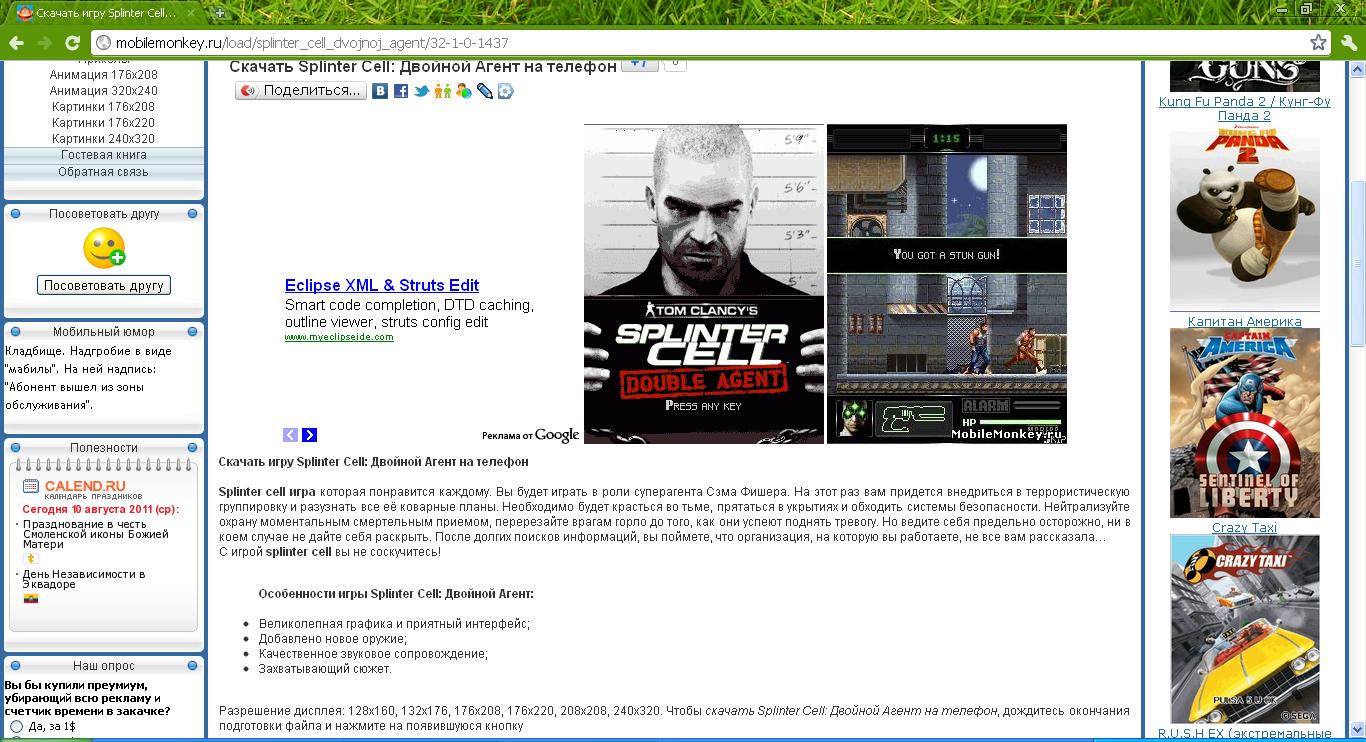Show the next Google ad arrow
Viewport: 1366px width, 742px height.
[310, 435]
